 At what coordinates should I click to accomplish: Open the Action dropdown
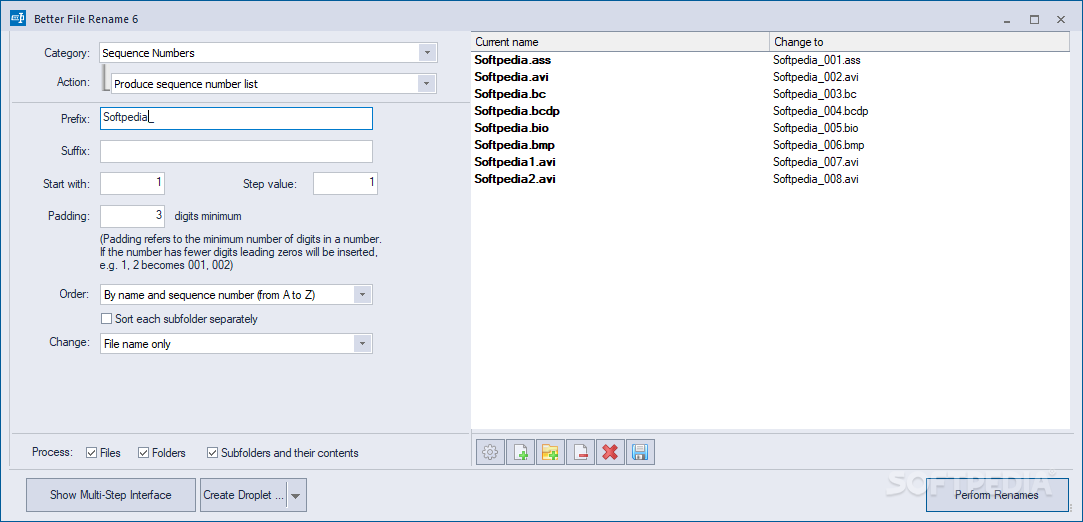coord(427,84)
